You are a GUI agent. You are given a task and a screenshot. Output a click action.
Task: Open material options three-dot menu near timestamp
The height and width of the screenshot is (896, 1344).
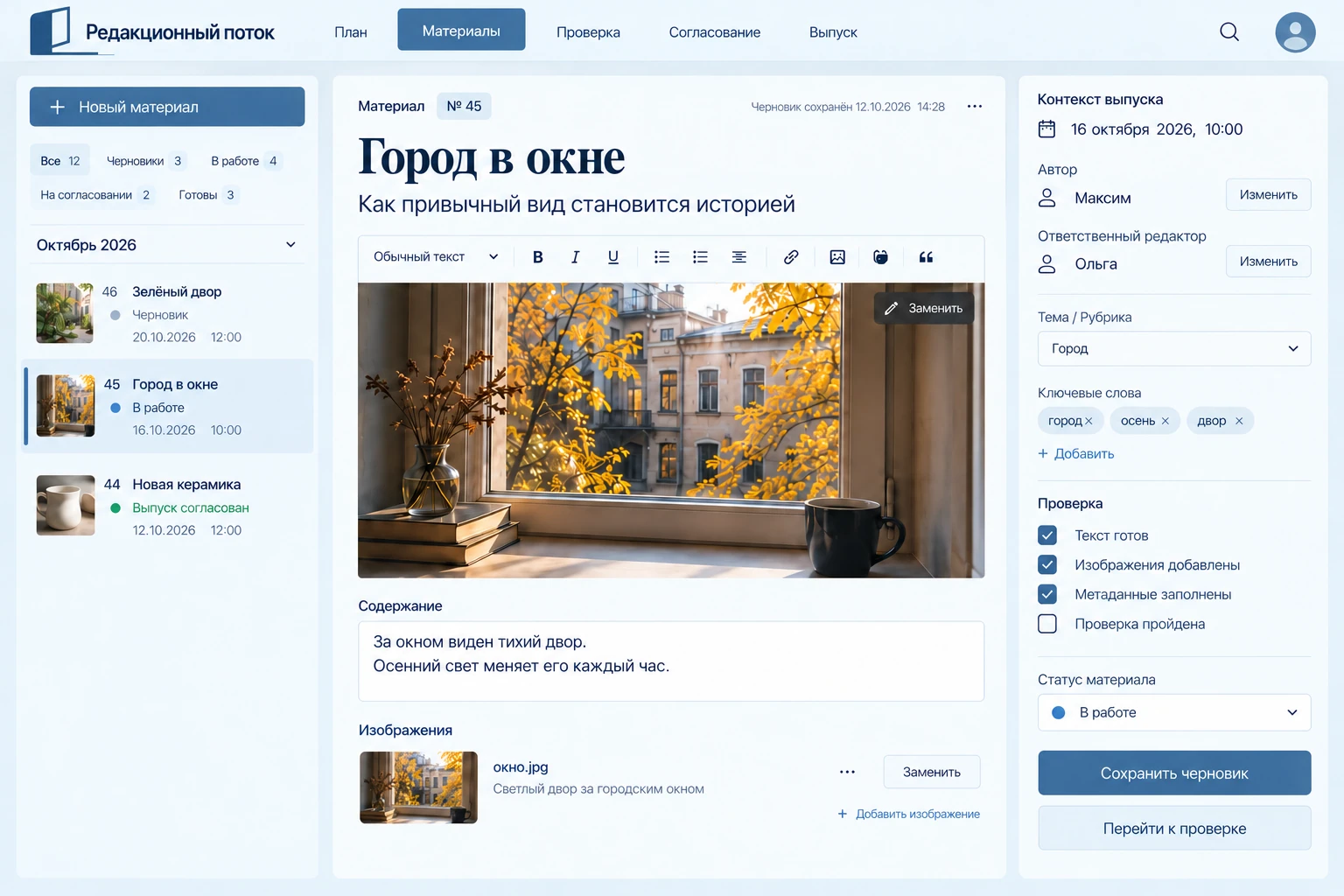coord(975,106)
